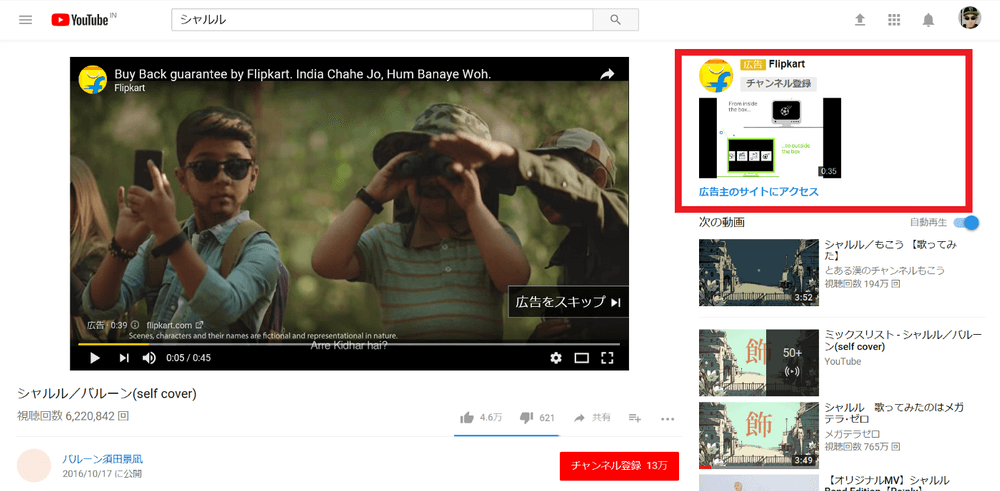The width and height of the screenshot is (1000, 491).
Task: Open the add-to-playlist menu
Action: tap(634, 417)
